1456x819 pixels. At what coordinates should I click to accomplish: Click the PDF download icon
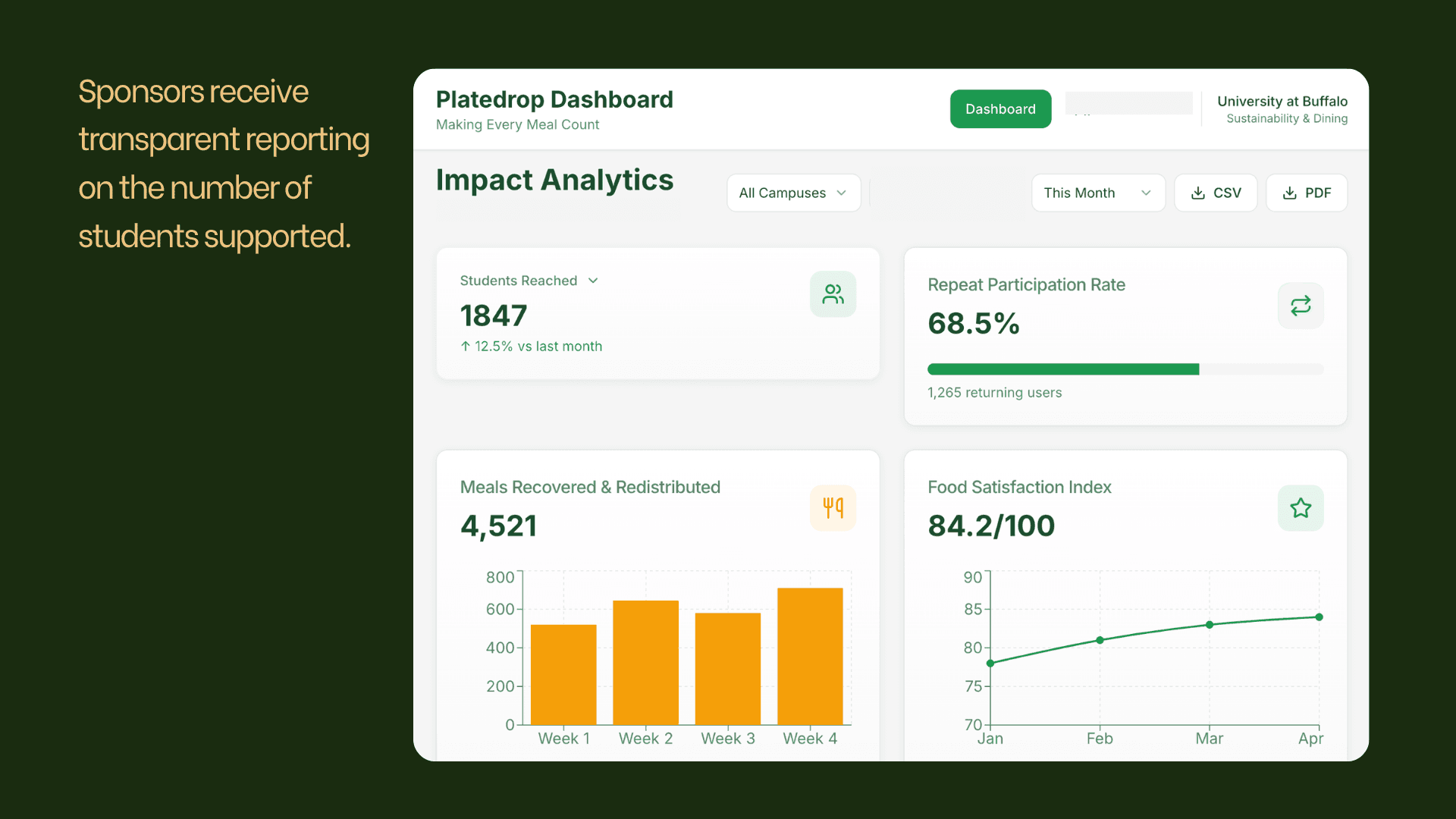[1289, 193]
